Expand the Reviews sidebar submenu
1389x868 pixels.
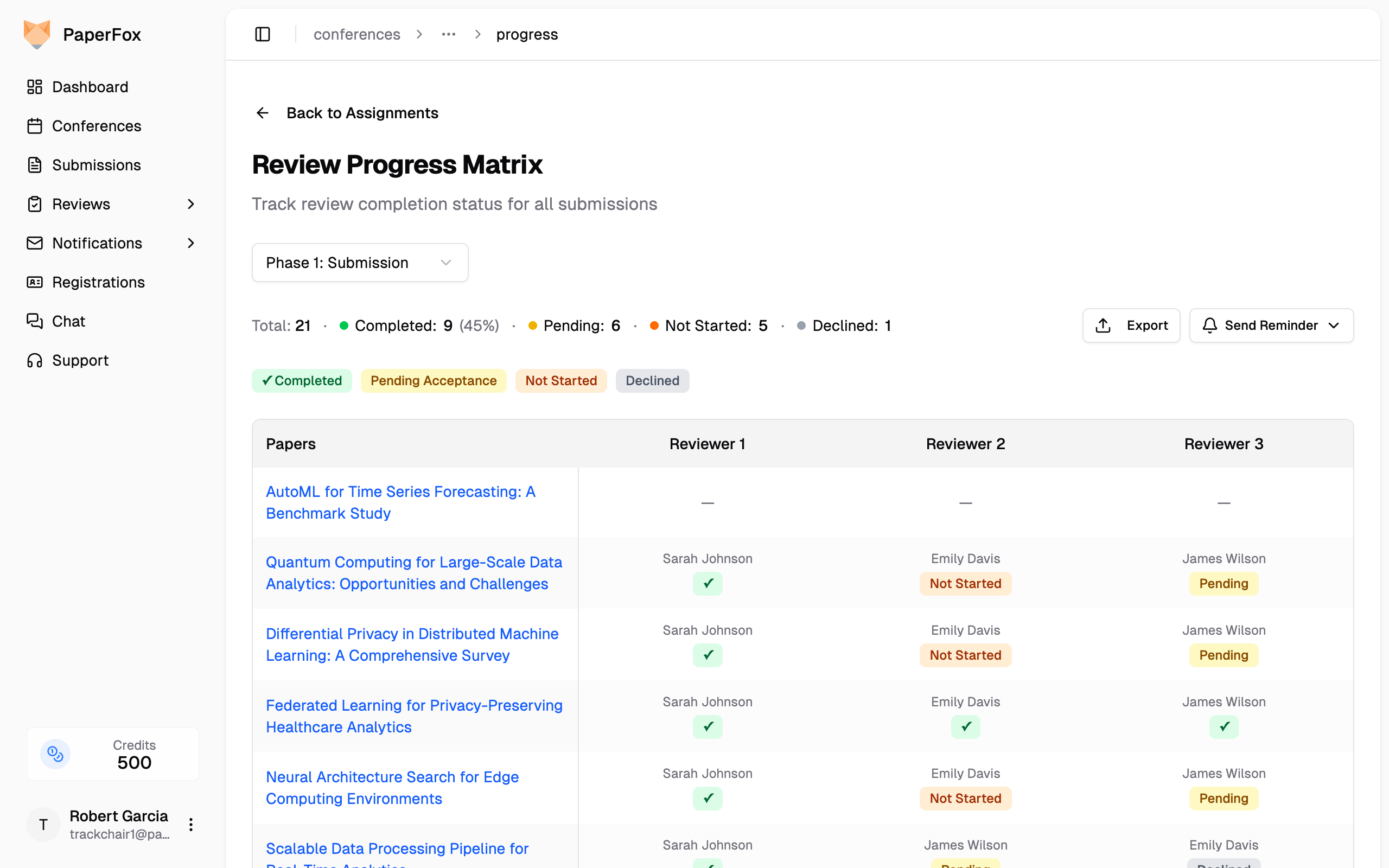pos(190,204)
